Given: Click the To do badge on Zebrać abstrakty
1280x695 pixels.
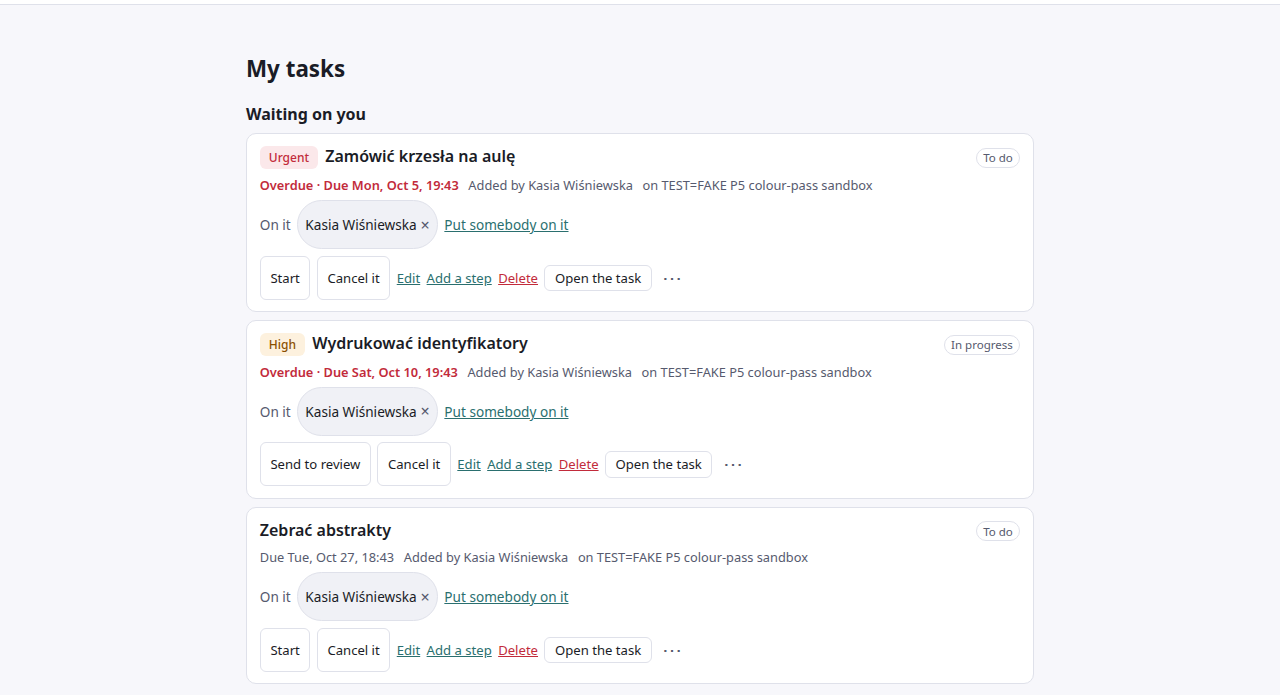Looking at the screenshot, I should [998, 532].
